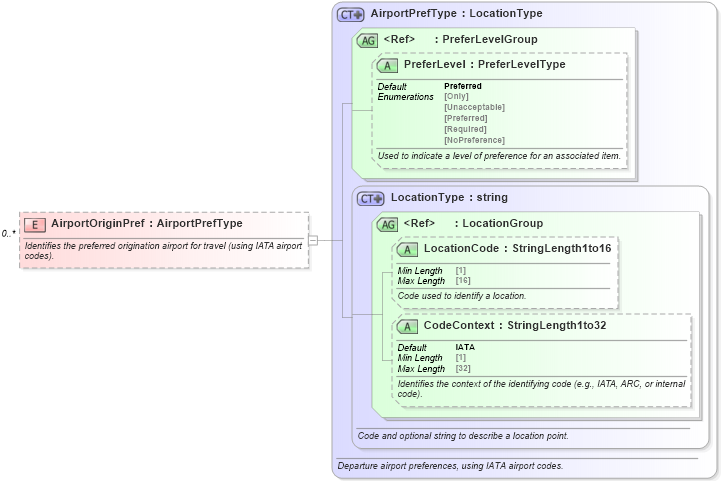The height and width of the screenshot is (481, 722).
Task: Click CodeContext : StringLength1to32 title
Action: coord(515,325)
